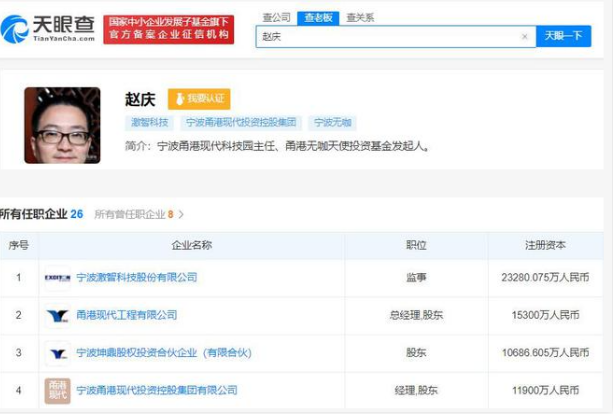The width and height of the screenshot is (613, 414).
Task: Switch to the 查公司 tab
Action: pos(276,18)
